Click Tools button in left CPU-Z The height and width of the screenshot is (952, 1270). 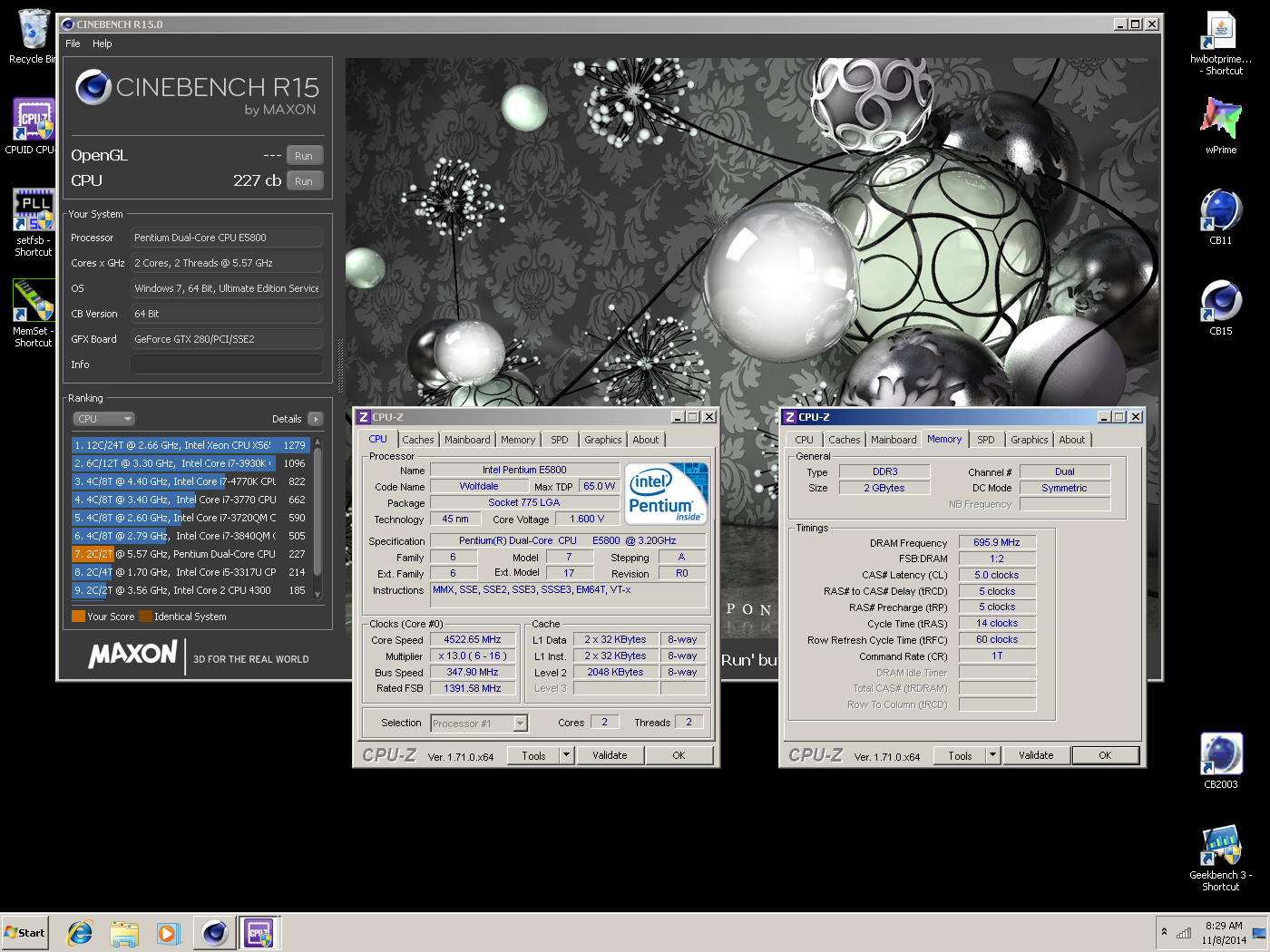point(534,755)
